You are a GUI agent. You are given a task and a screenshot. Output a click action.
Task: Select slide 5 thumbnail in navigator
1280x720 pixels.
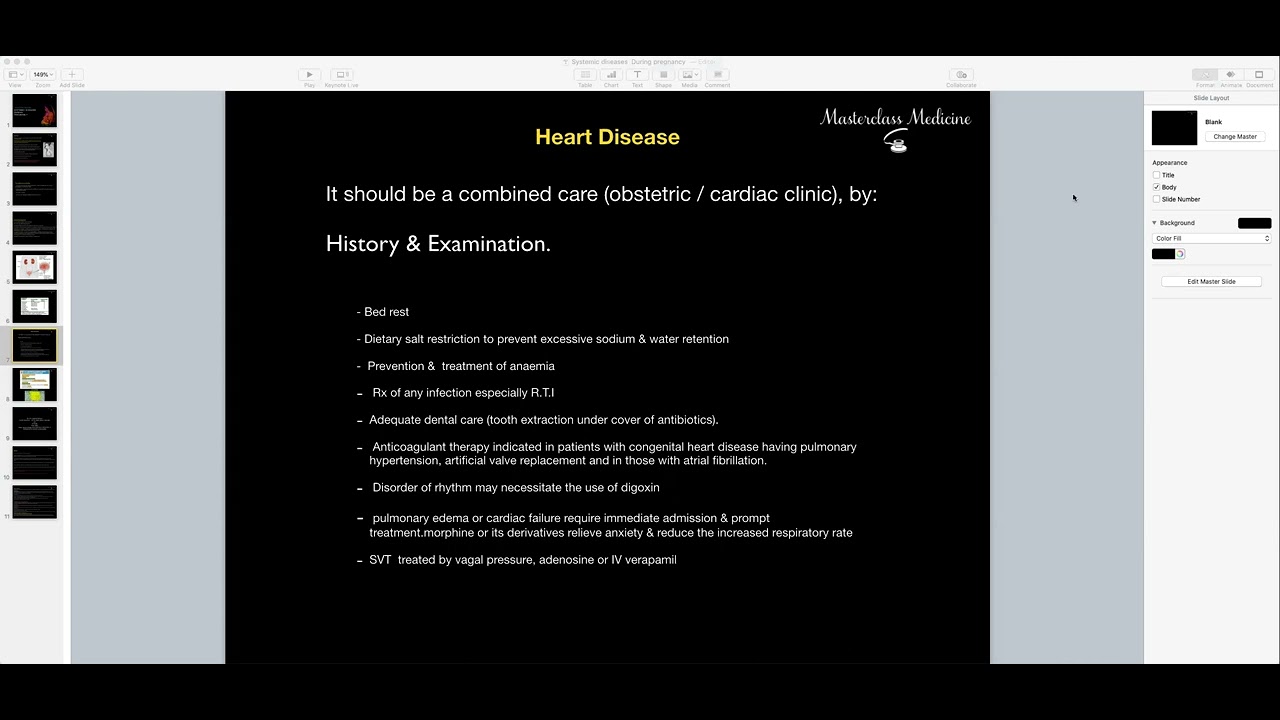[35, 267]
